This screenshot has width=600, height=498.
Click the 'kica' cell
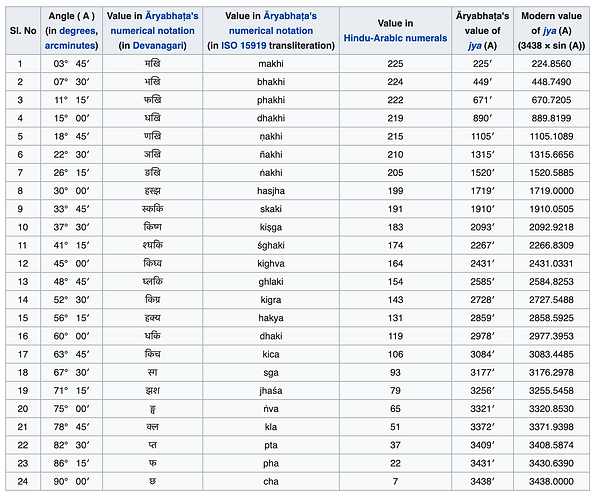(x=271, y=354)
